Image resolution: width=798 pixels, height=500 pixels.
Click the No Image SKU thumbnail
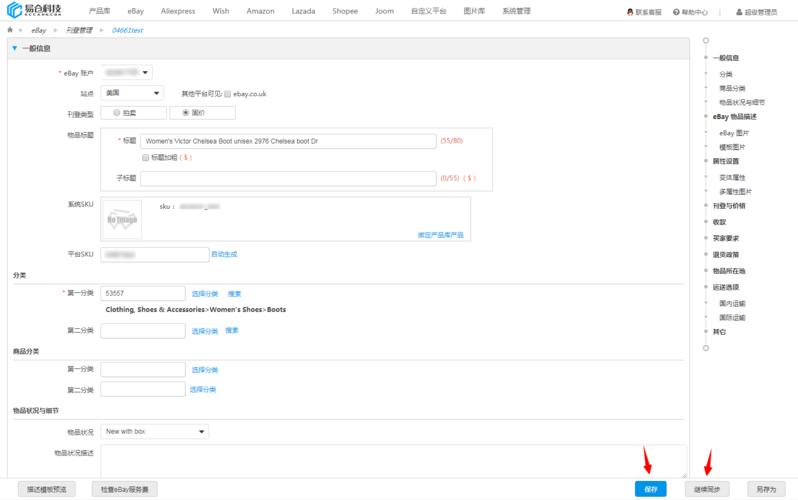[122, 219]
